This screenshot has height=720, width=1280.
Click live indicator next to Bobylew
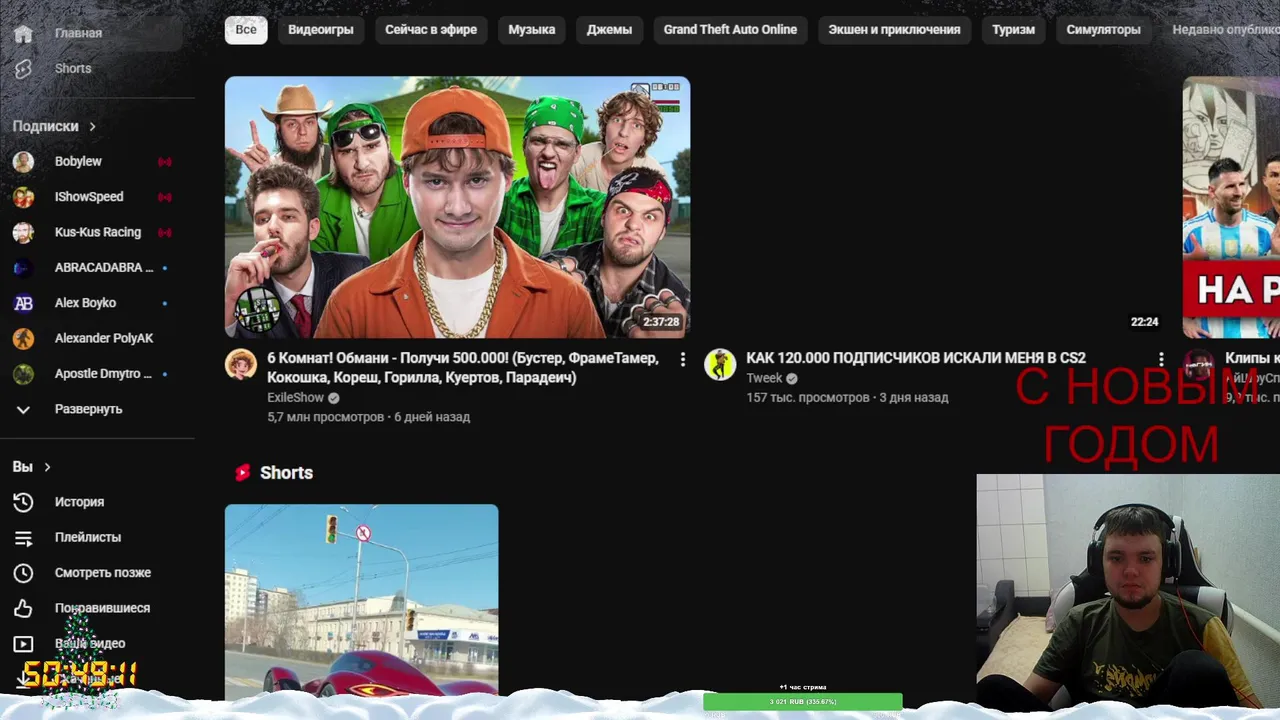click(x=165, y=162)
